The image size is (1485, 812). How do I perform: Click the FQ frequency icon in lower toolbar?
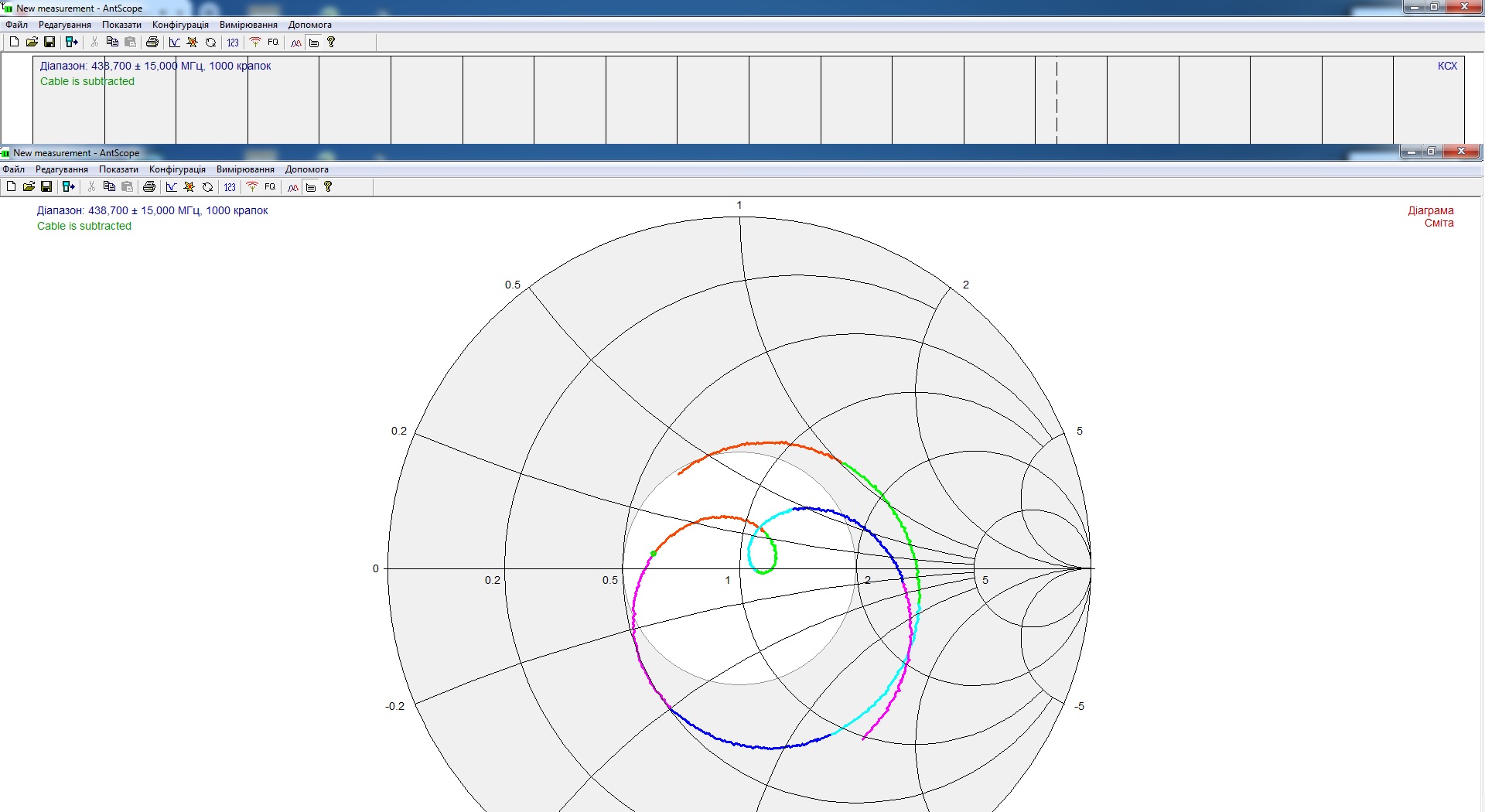coord(270,186)
